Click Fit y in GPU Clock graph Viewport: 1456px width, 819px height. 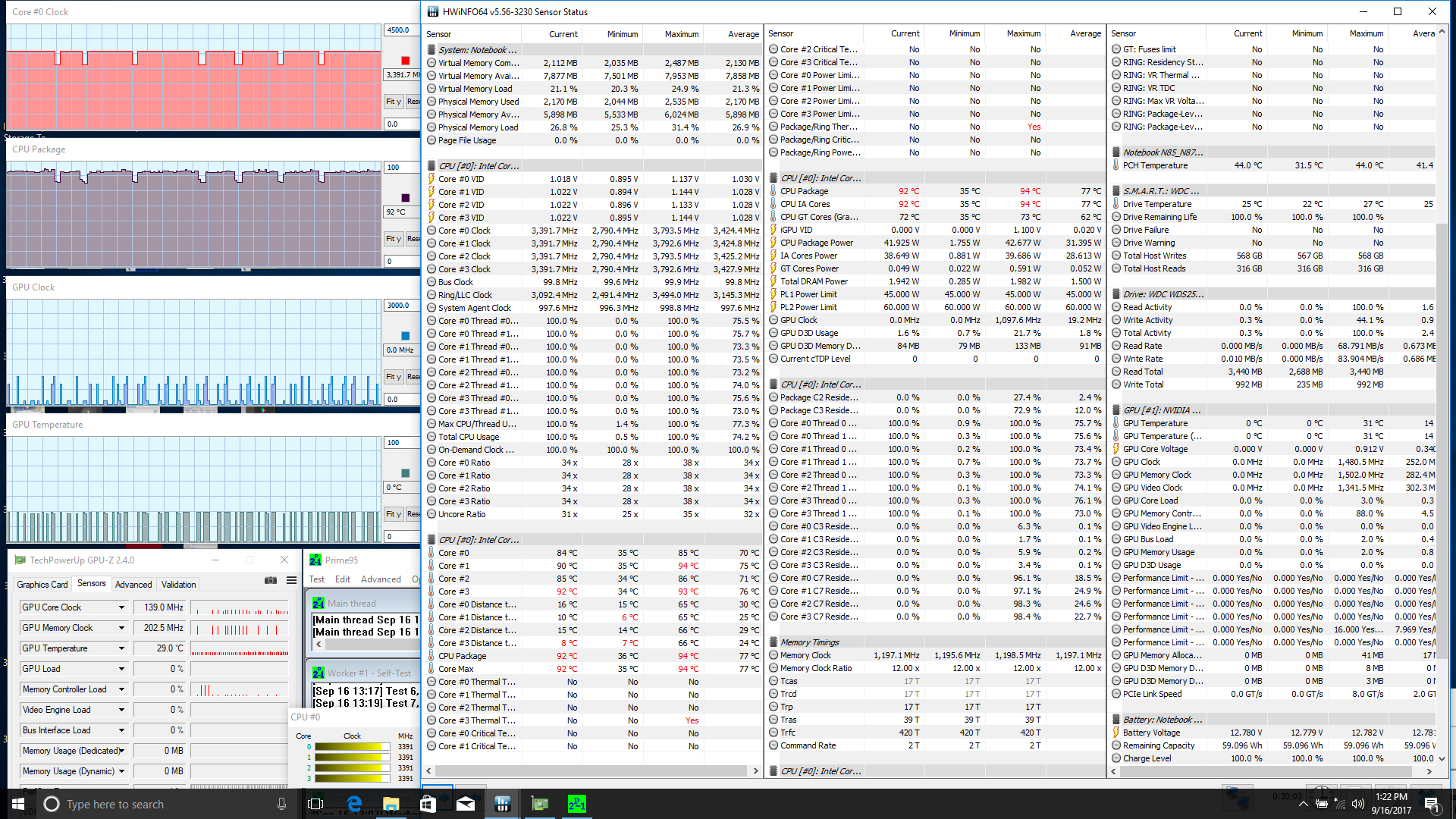394,377
